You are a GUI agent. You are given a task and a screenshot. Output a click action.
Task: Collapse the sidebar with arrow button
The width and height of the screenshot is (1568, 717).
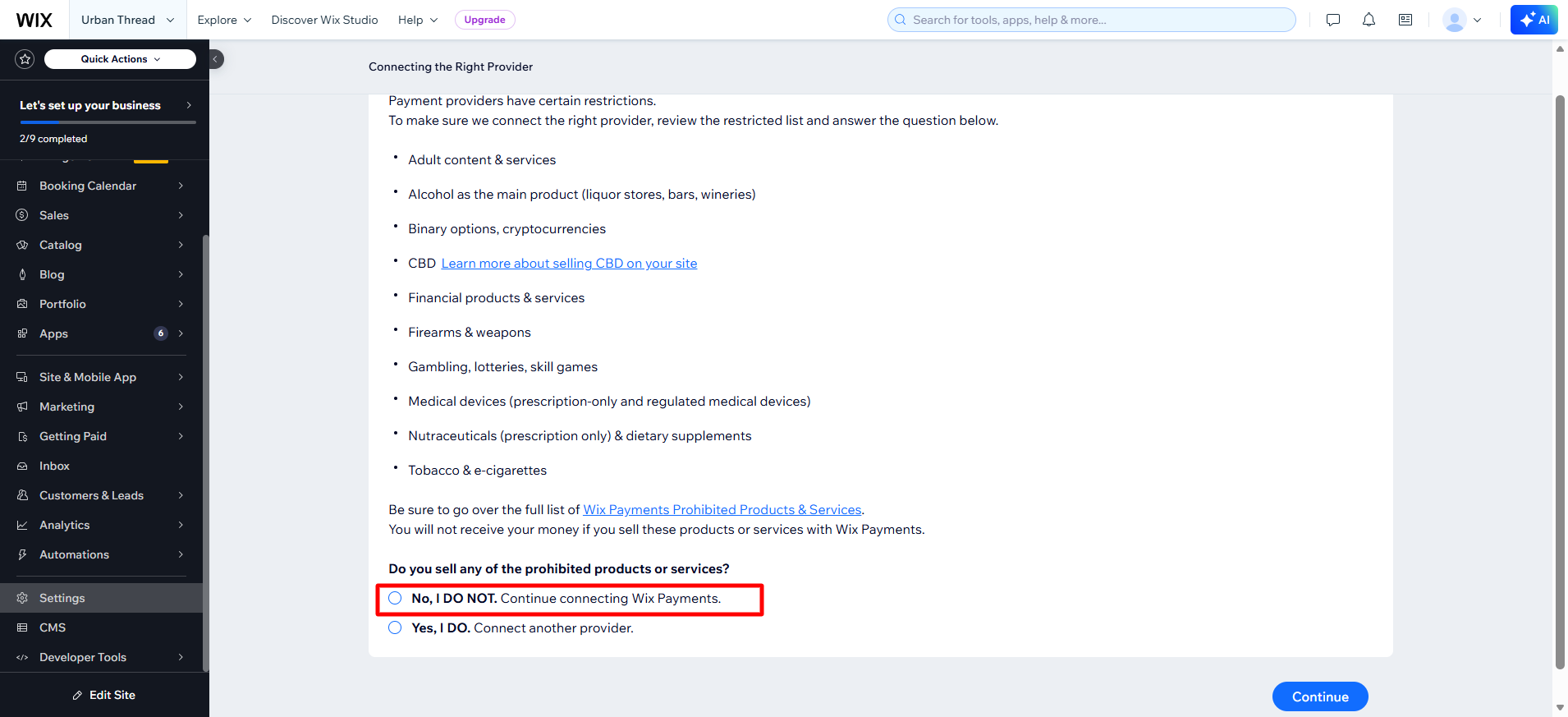click(x=216, y=59)
